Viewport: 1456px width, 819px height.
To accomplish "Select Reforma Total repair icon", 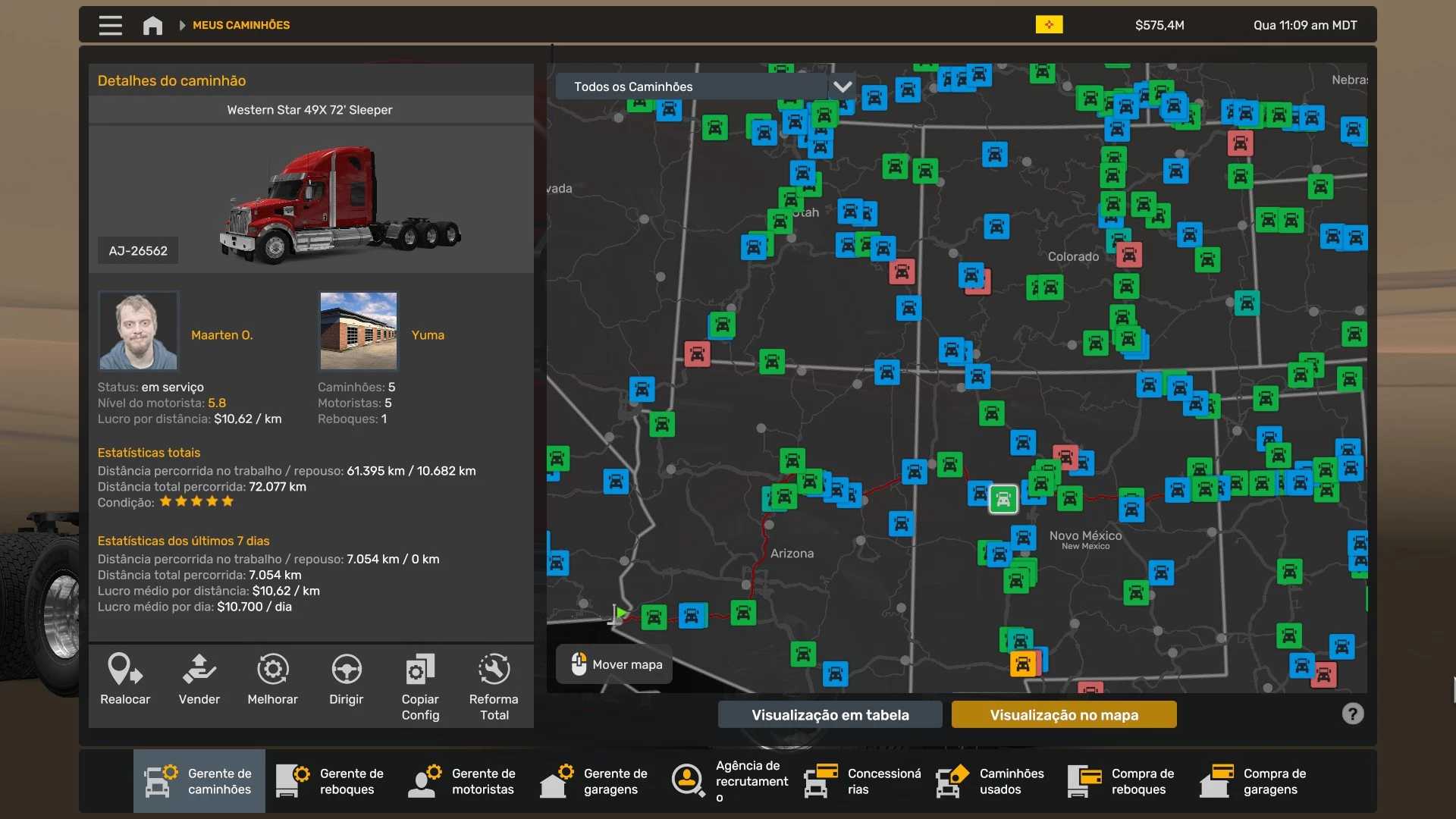I will [494, 670].
